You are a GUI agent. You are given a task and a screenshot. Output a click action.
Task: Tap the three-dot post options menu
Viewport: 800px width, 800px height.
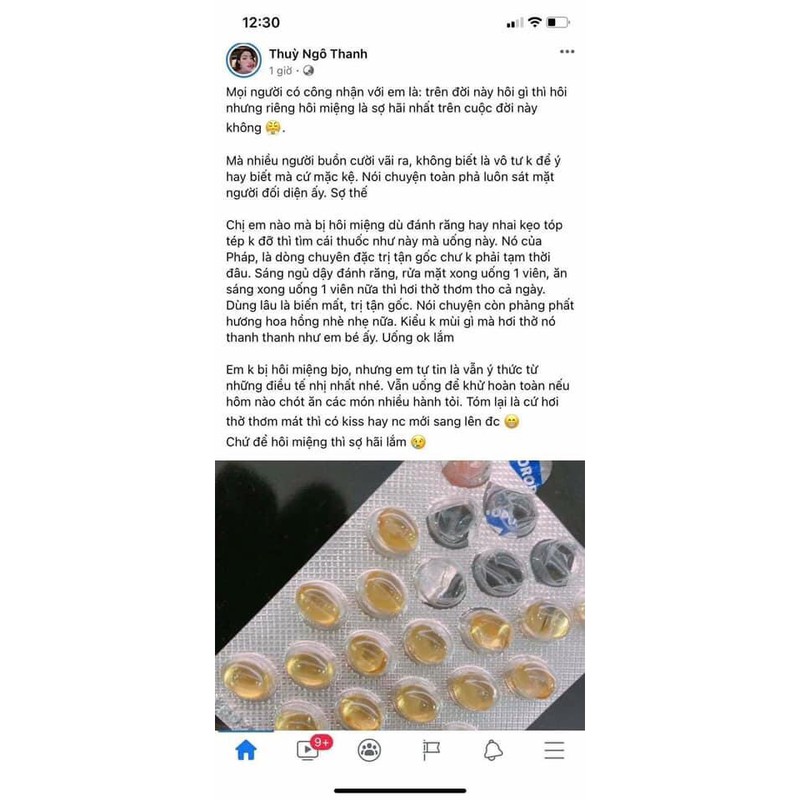pos(567,52)
